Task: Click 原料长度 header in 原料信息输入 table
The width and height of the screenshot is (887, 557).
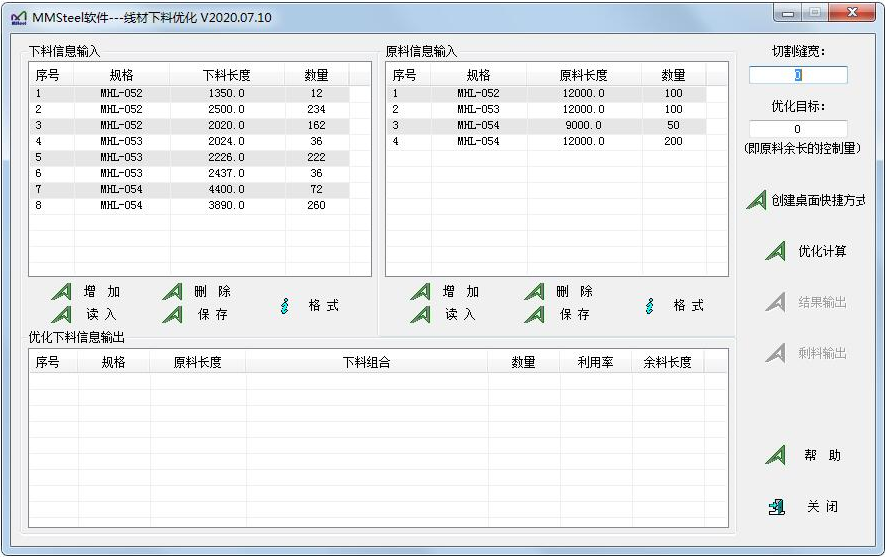Action: pyautogui.click(x=584, y=75)
